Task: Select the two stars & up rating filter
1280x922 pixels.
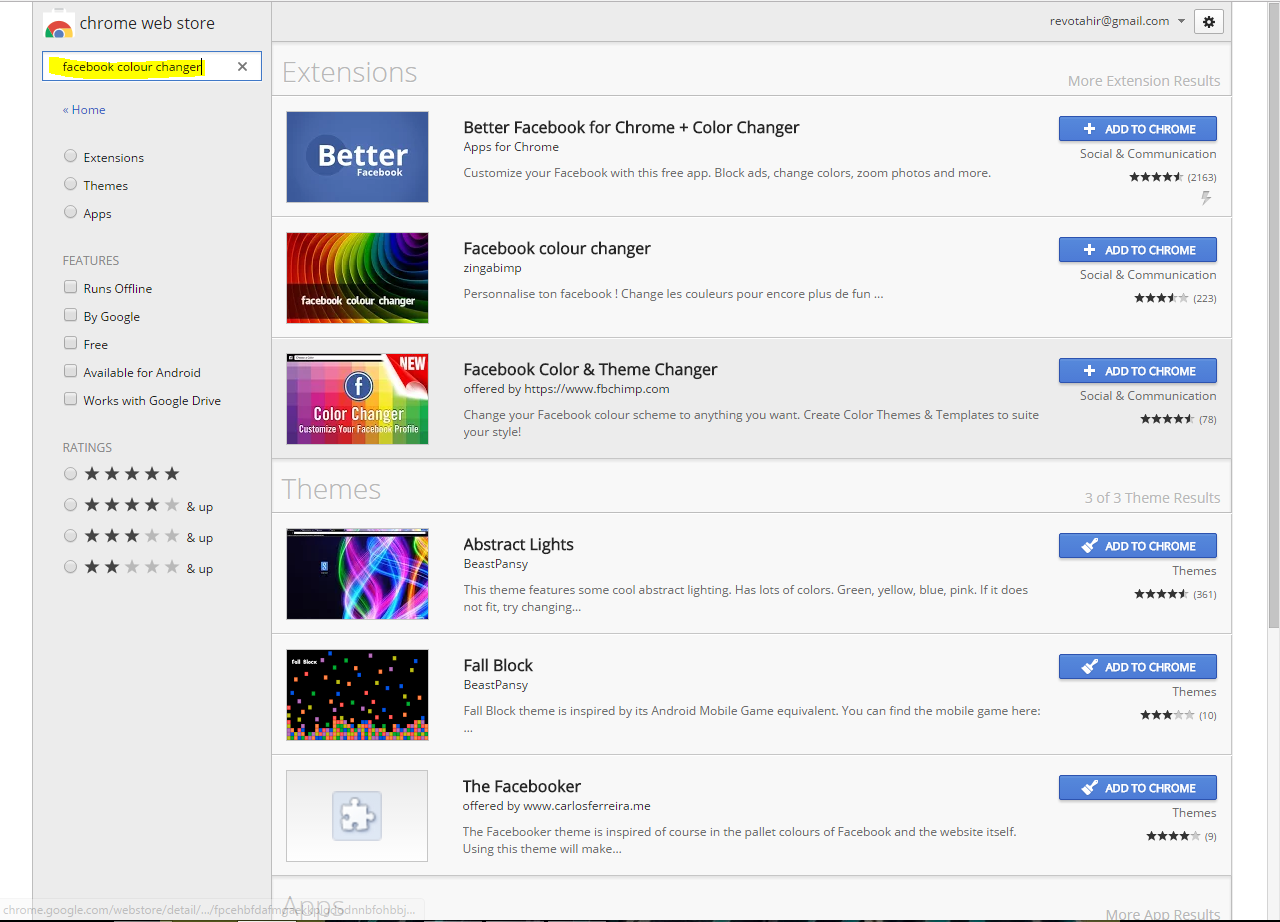Action: click(70, 567)
